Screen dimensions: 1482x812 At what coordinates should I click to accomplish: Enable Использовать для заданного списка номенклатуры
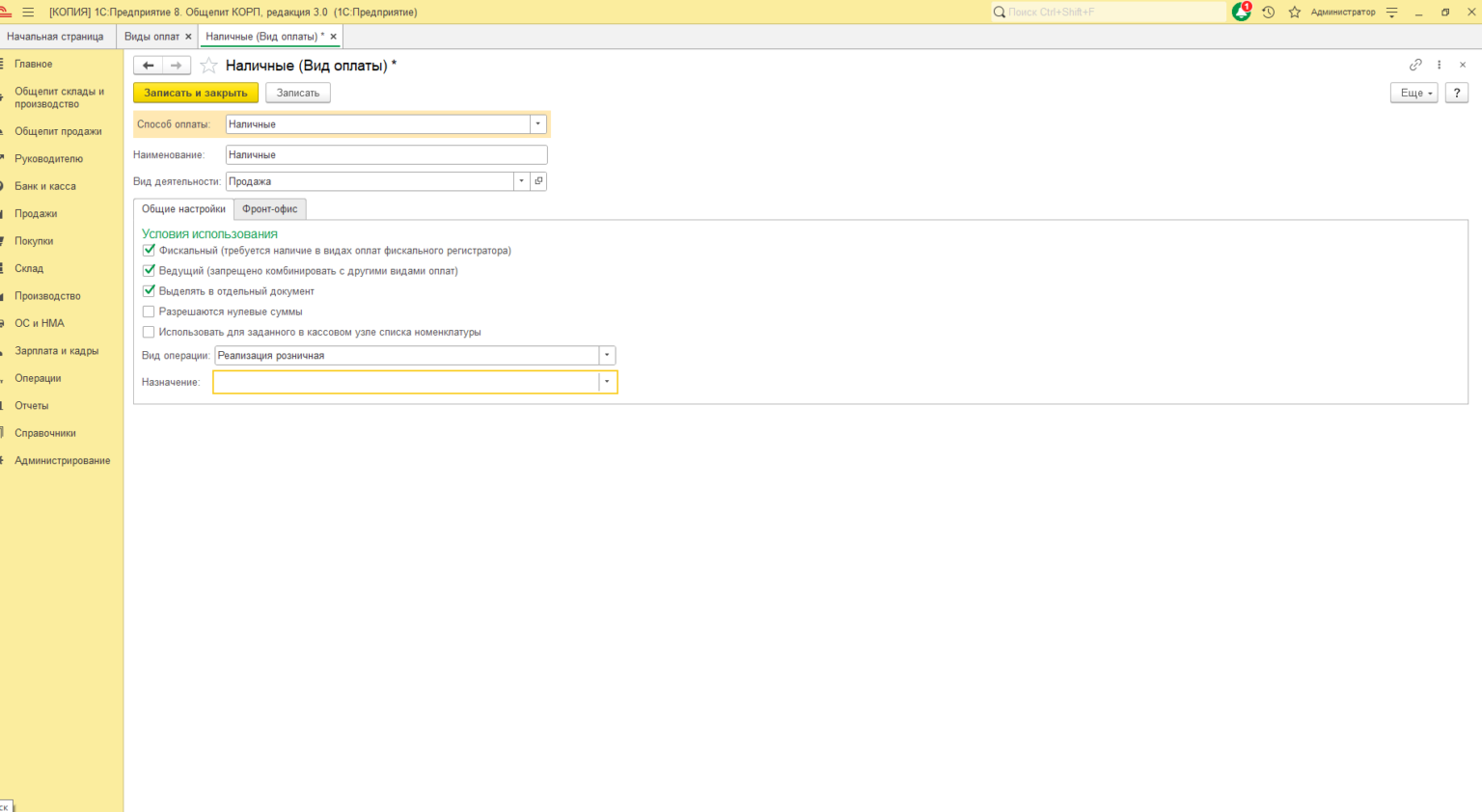(x=149, y=332)
